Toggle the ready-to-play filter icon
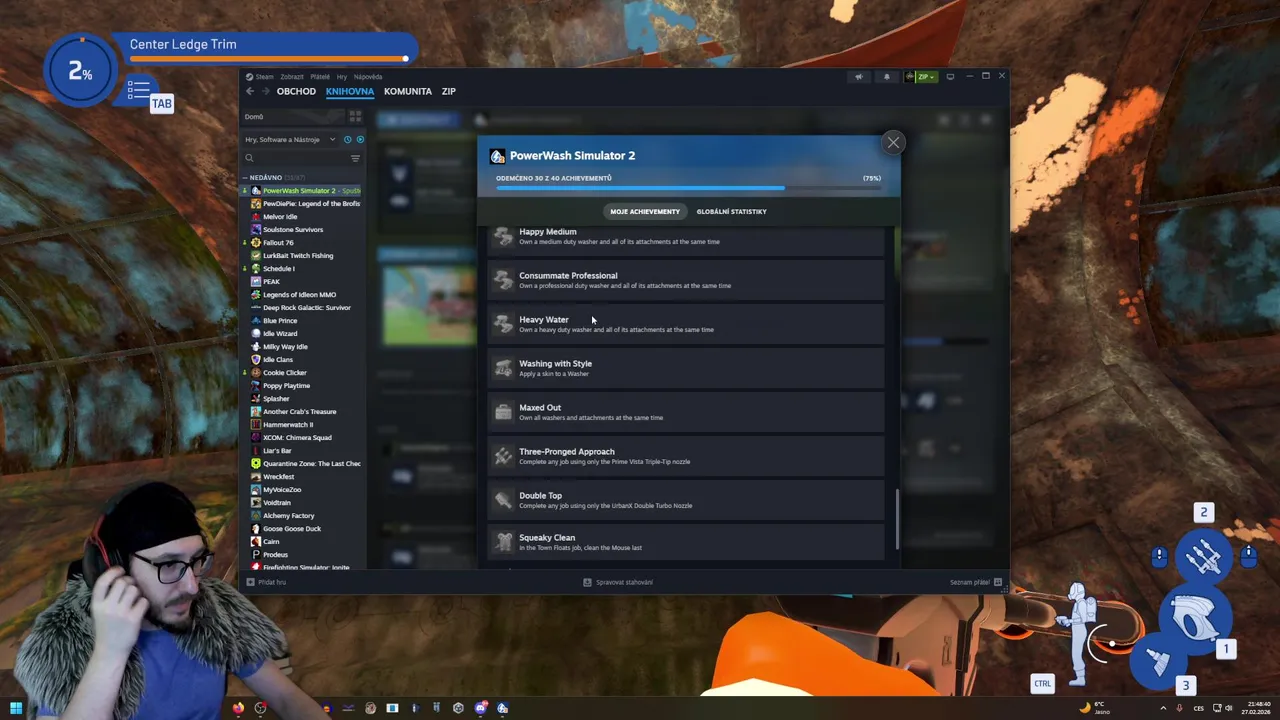Screen dimensions: 1280x720 tap(360, 139)
